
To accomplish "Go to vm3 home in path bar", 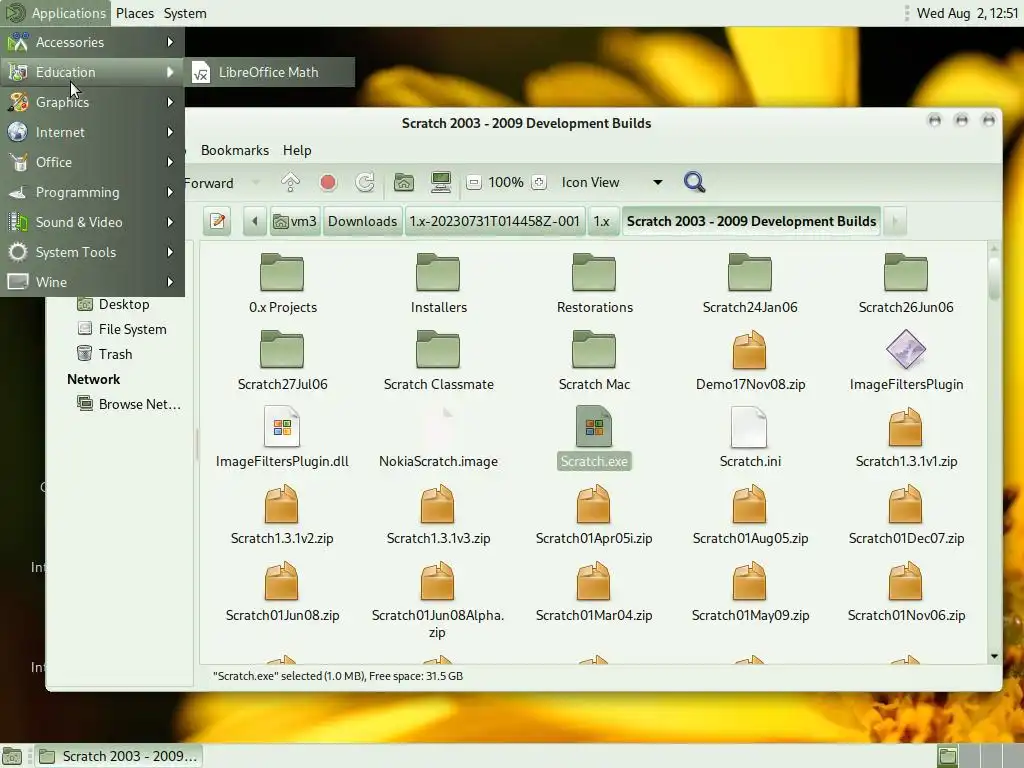I will coord(295,221).
